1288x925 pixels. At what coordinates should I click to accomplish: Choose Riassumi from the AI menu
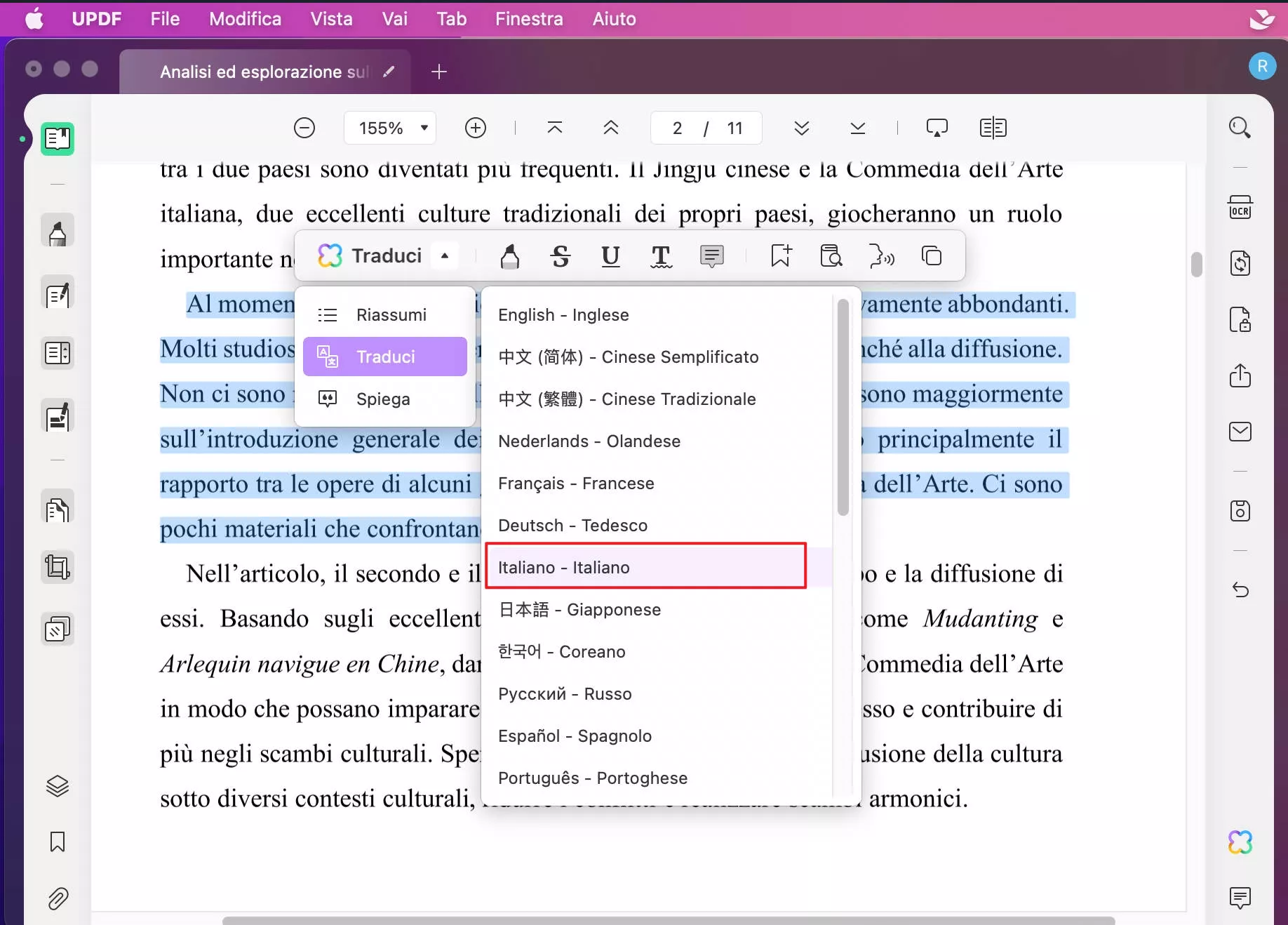pyautogui.click(x=385, y=314)
